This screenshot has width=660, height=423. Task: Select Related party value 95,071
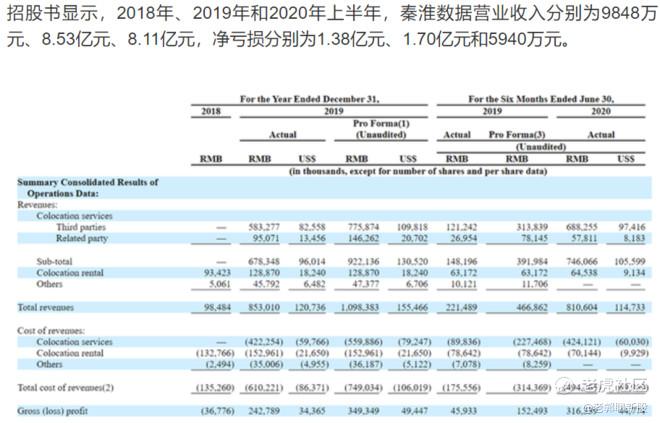[266, 239]
